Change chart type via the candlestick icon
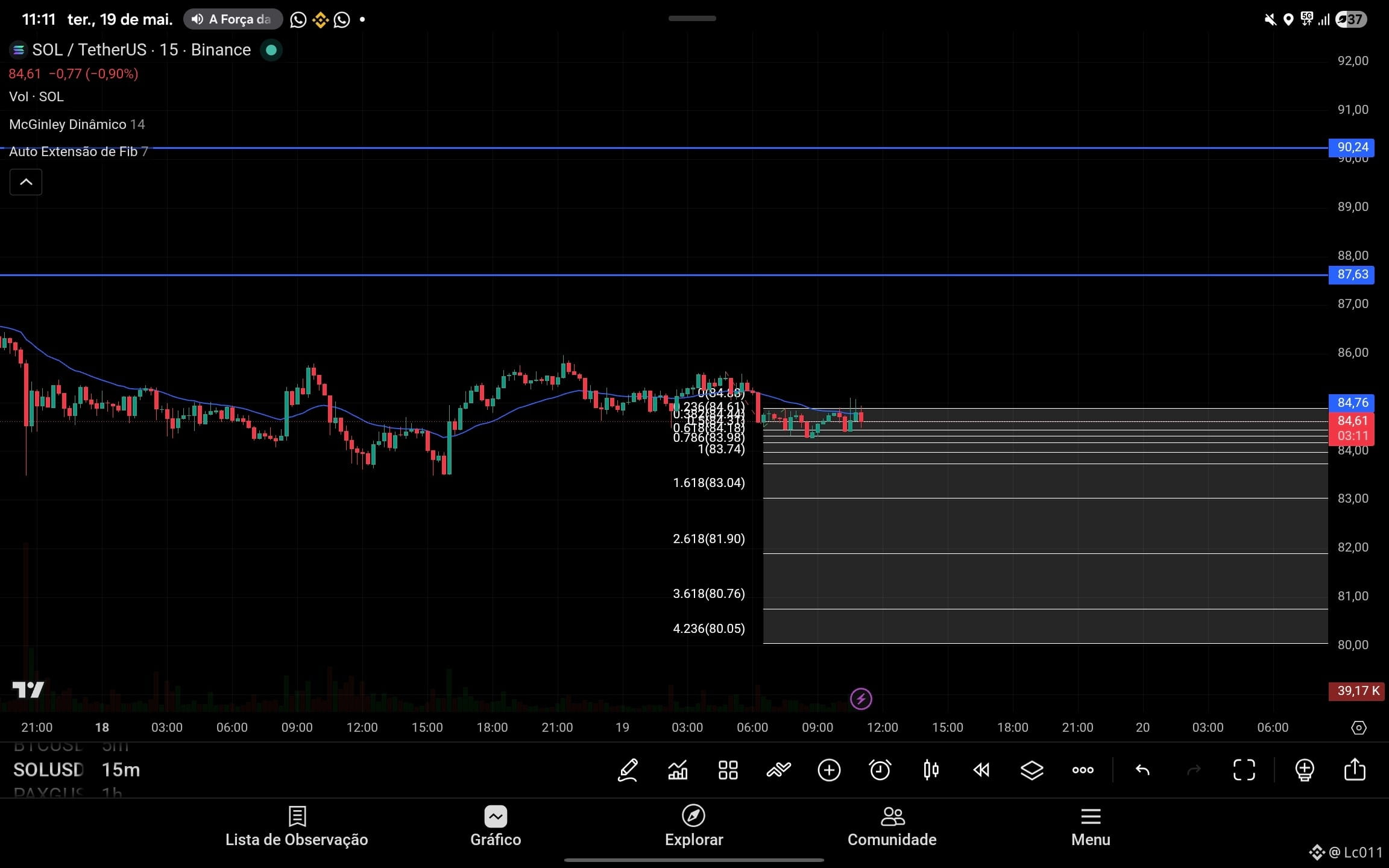Image resolution: width=1389 pixels, height=868 pixels. pos(931,770)
